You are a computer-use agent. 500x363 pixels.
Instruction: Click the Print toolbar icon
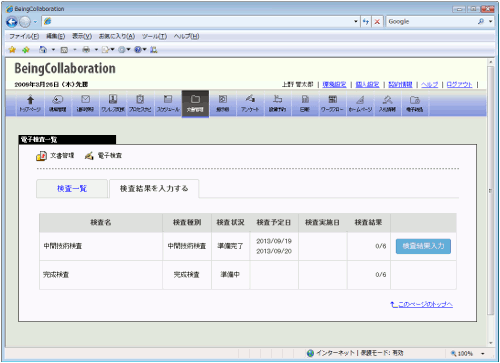(86, 50)
